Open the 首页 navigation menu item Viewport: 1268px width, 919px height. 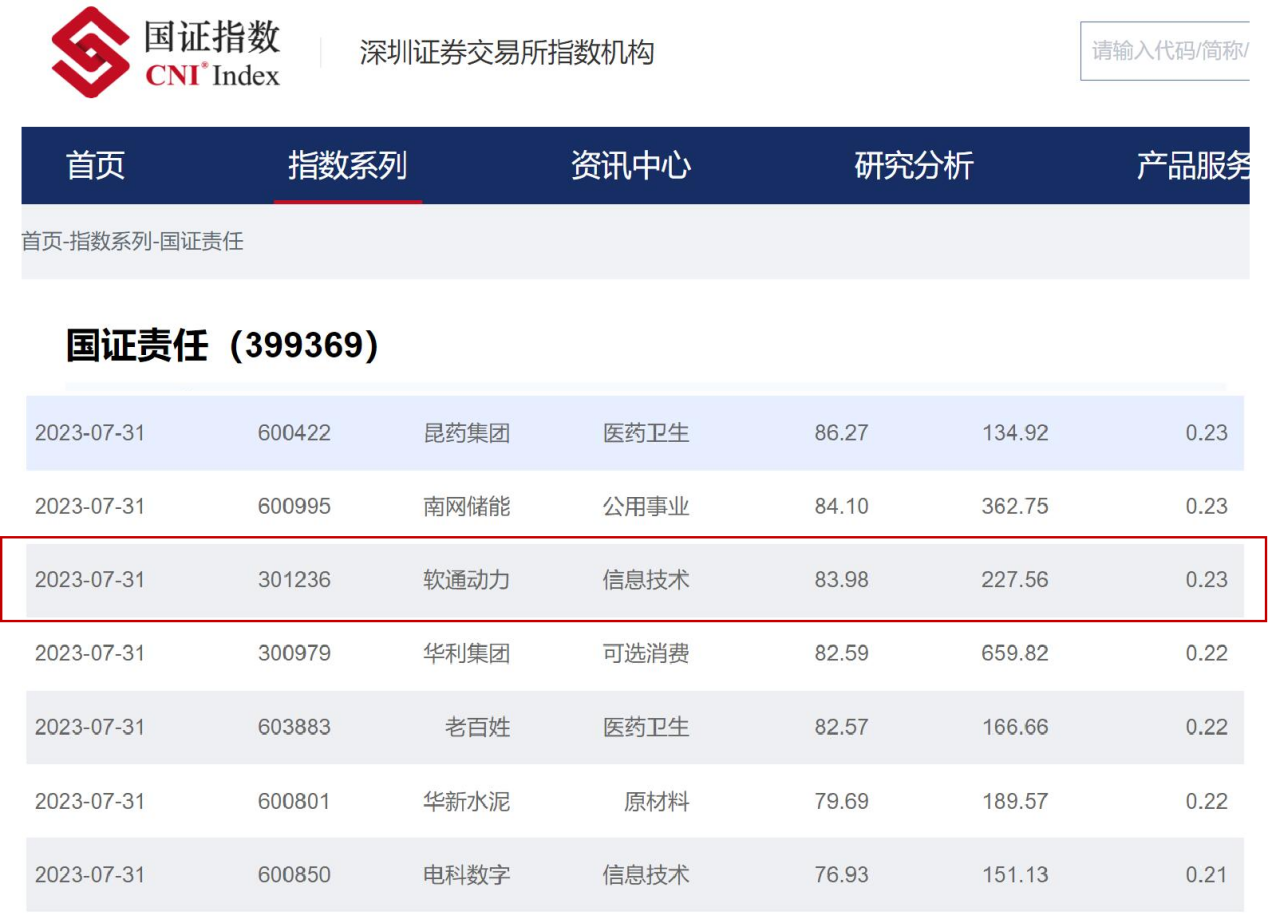coord(95,166)
